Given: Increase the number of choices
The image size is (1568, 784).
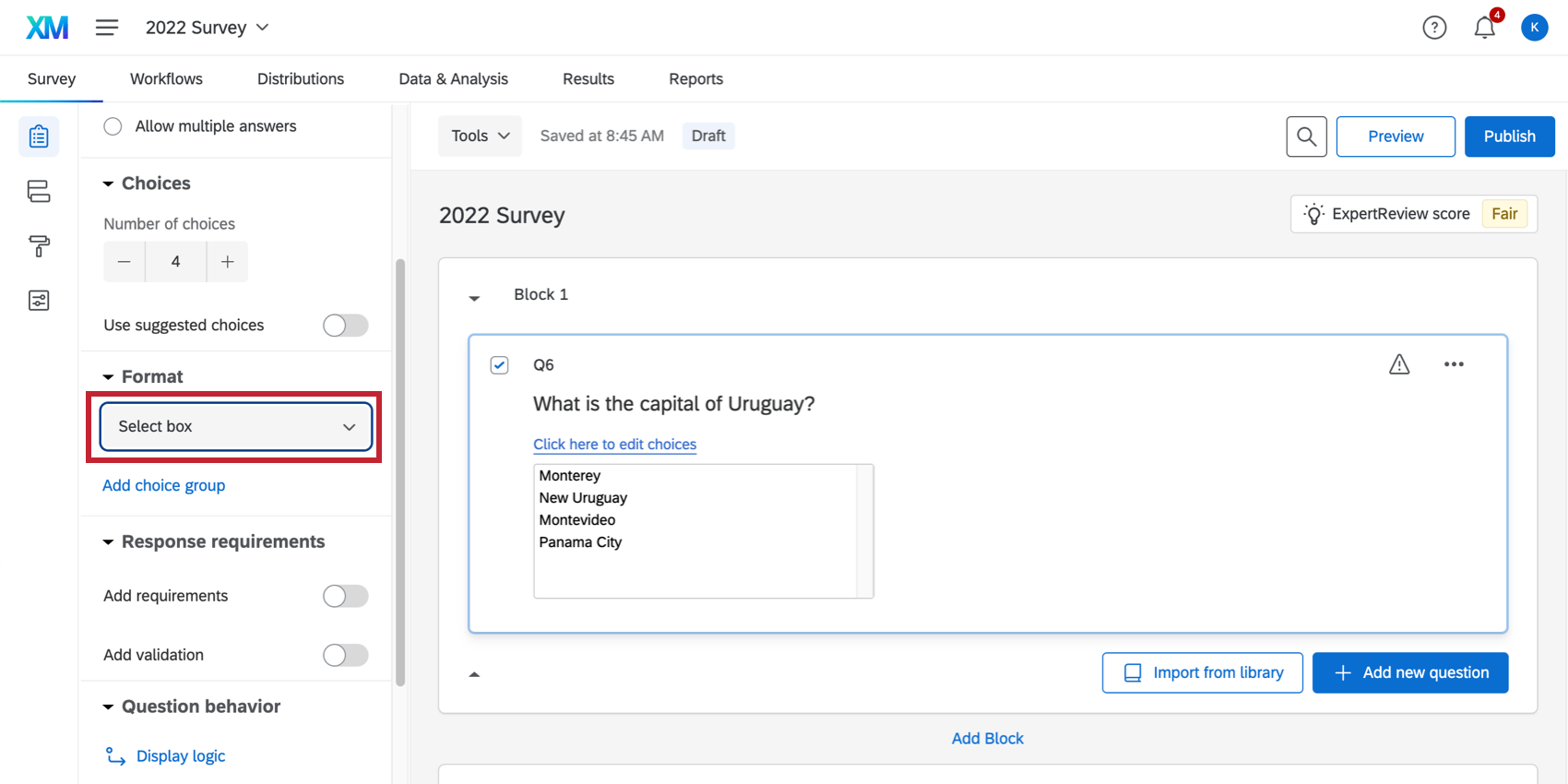Looking at the screenshot, I should (x=227, y=262).
